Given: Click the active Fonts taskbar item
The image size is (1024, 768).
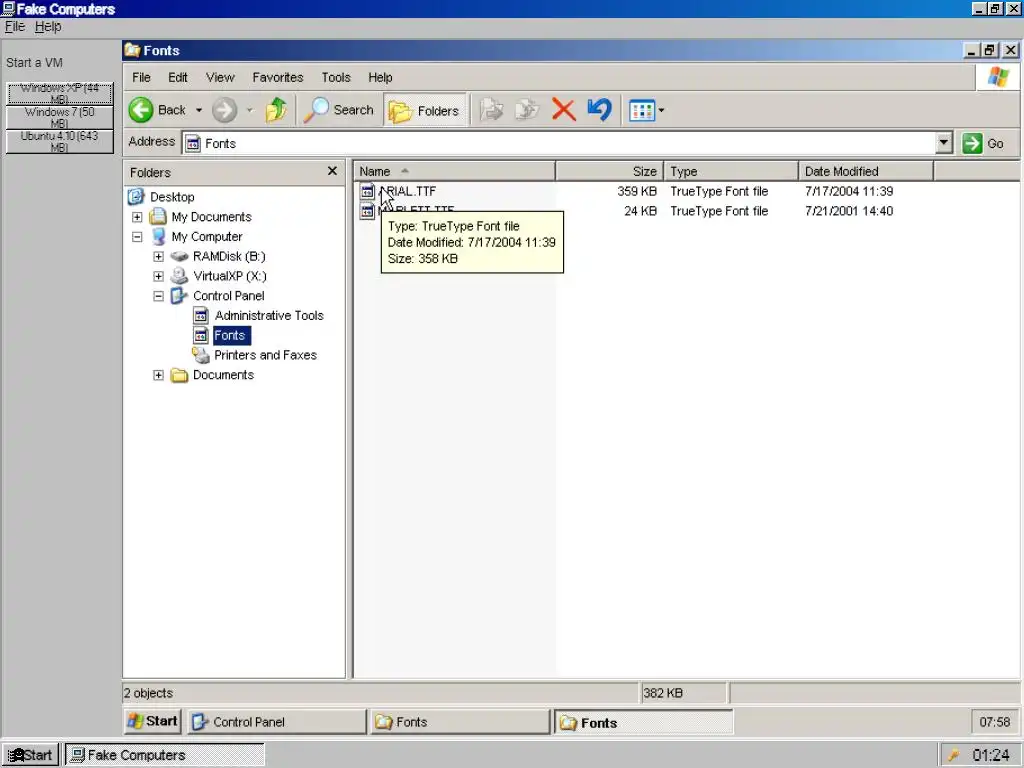Looking at the screenshot, I should [x=643, y=722].
